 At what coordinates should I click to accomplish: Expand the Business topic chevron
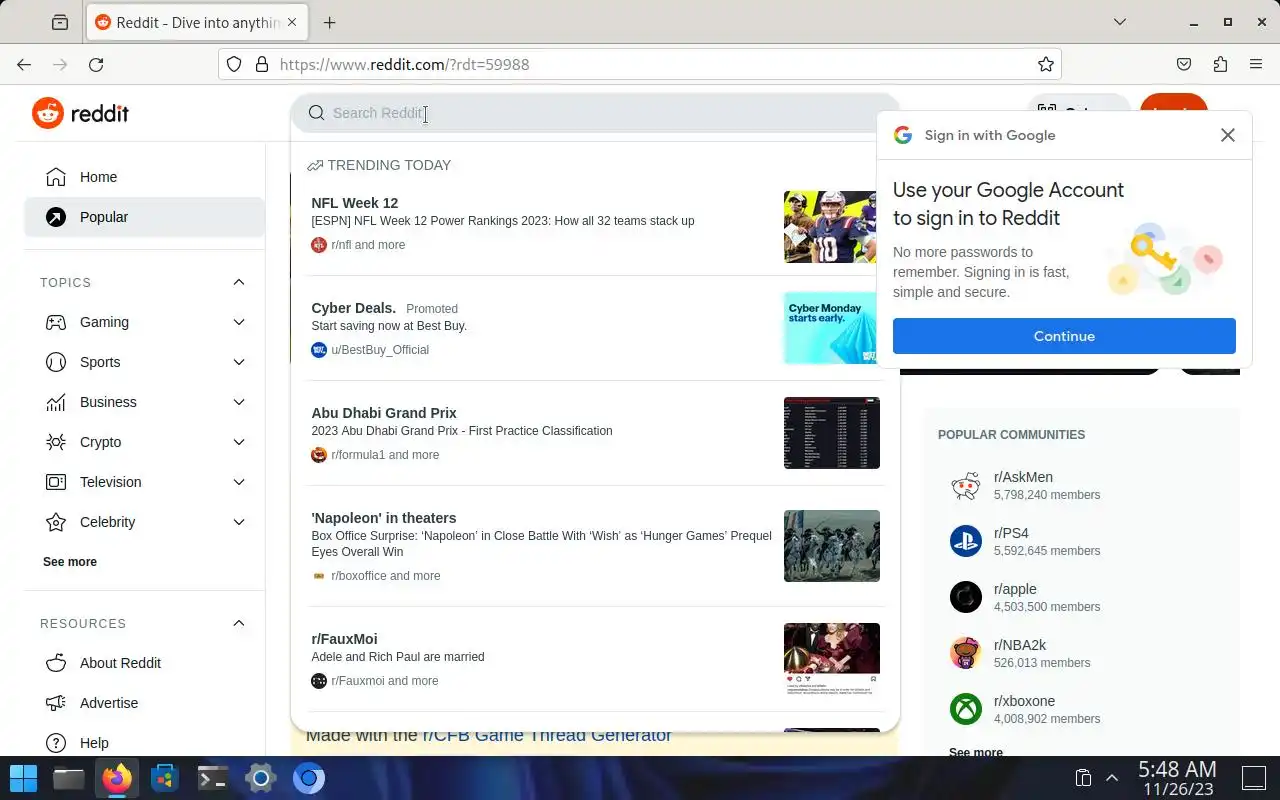[239, 402]
